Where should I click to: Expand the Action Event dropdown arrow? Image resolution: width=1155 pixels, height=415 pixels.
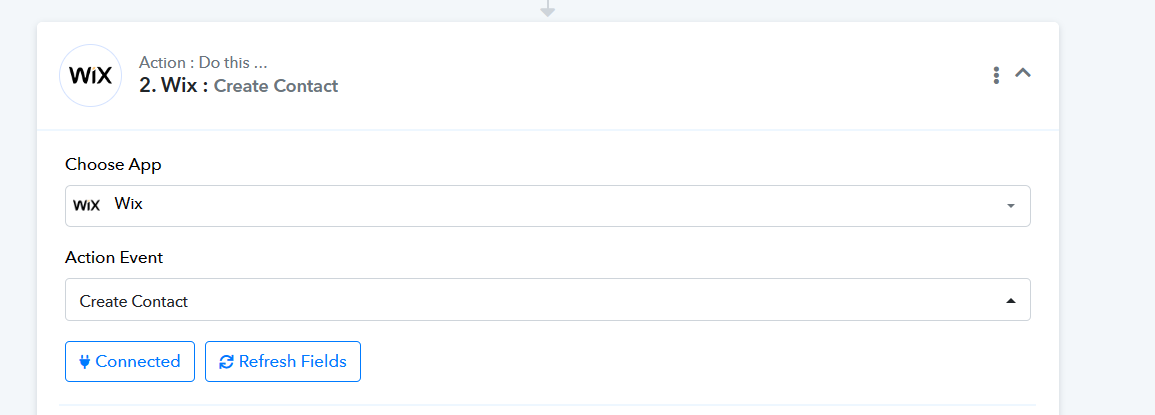(1010, 300)
